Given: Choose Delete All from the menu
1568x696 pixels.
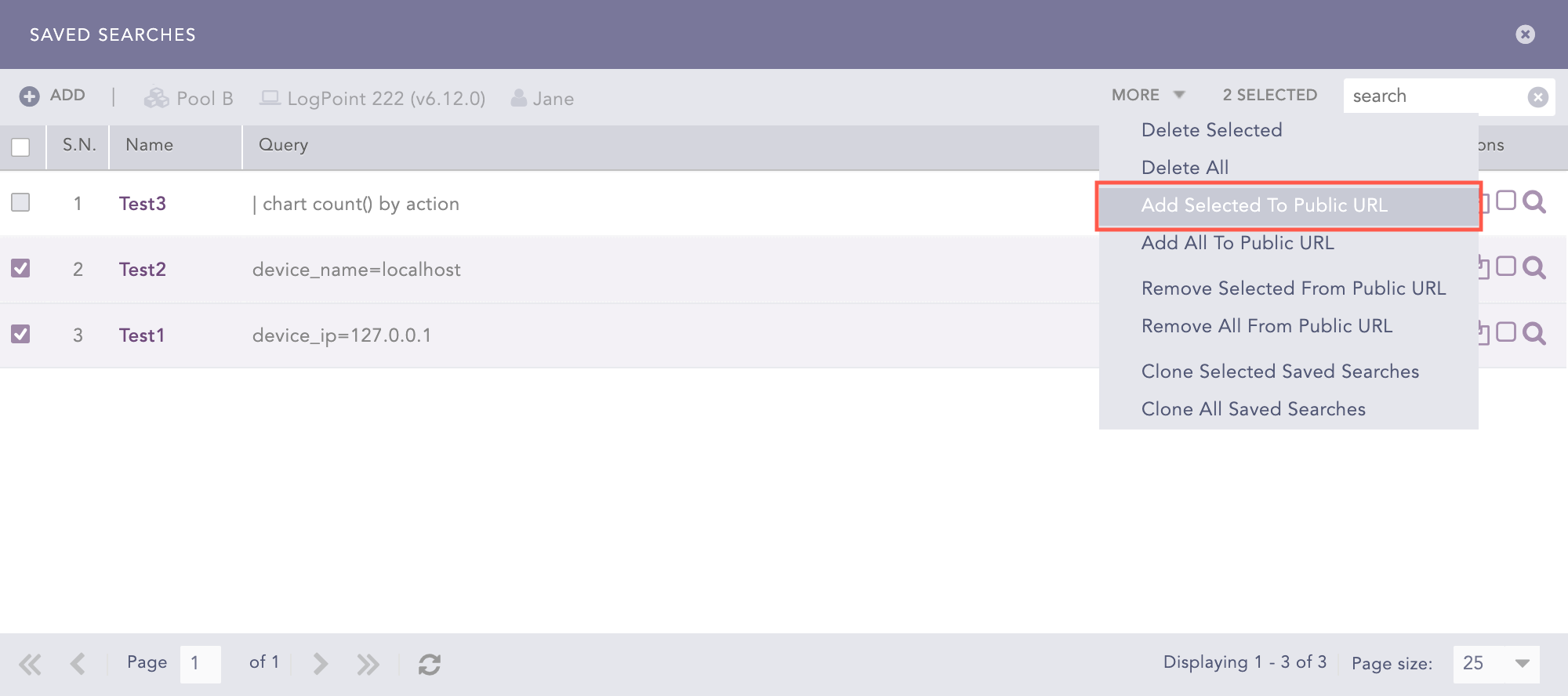Looking at the screenshot, I should point(1185,168).
